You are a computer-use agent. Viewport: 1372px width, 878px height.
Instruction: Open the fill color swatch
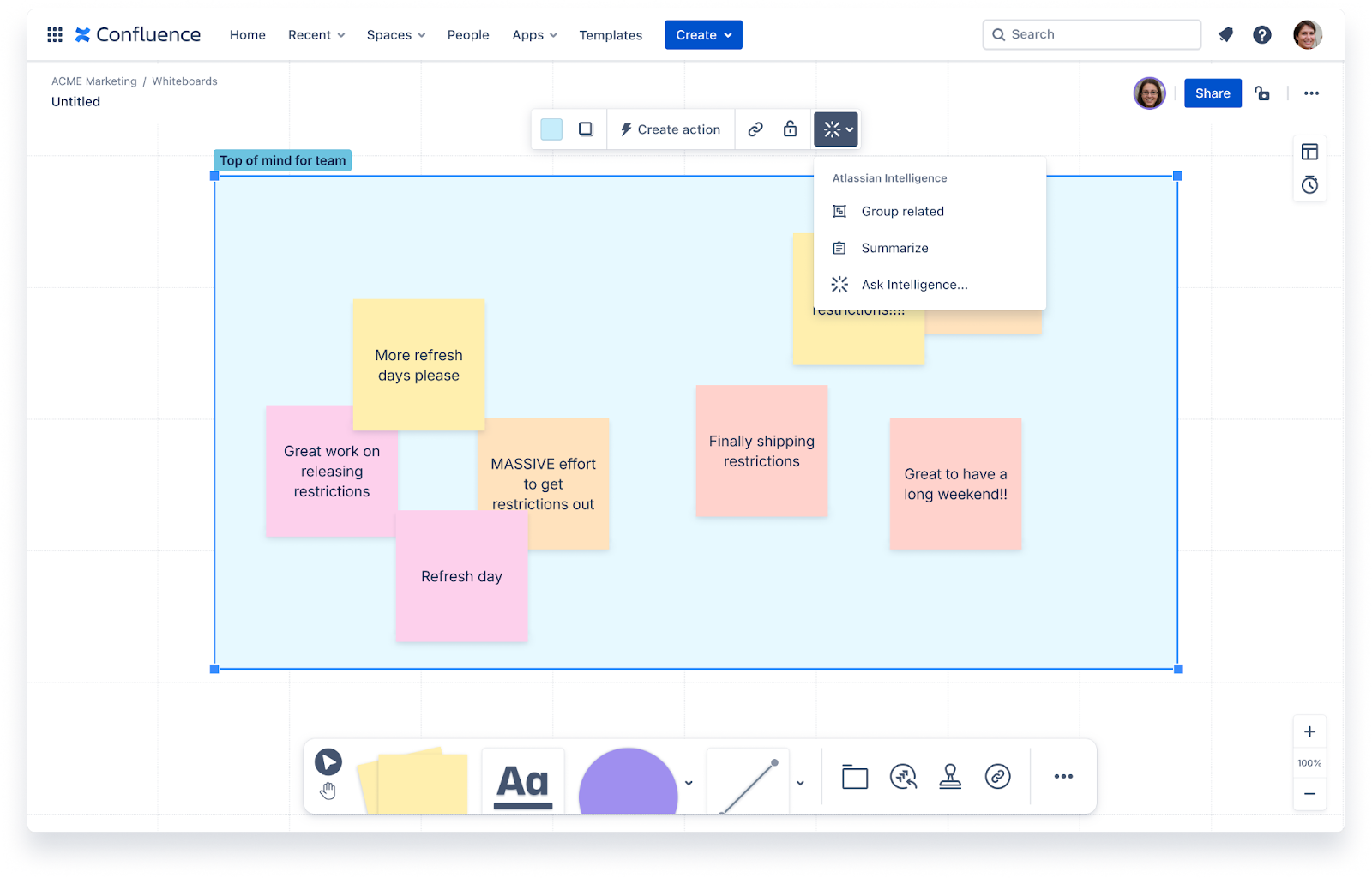(x=551, y=128)
